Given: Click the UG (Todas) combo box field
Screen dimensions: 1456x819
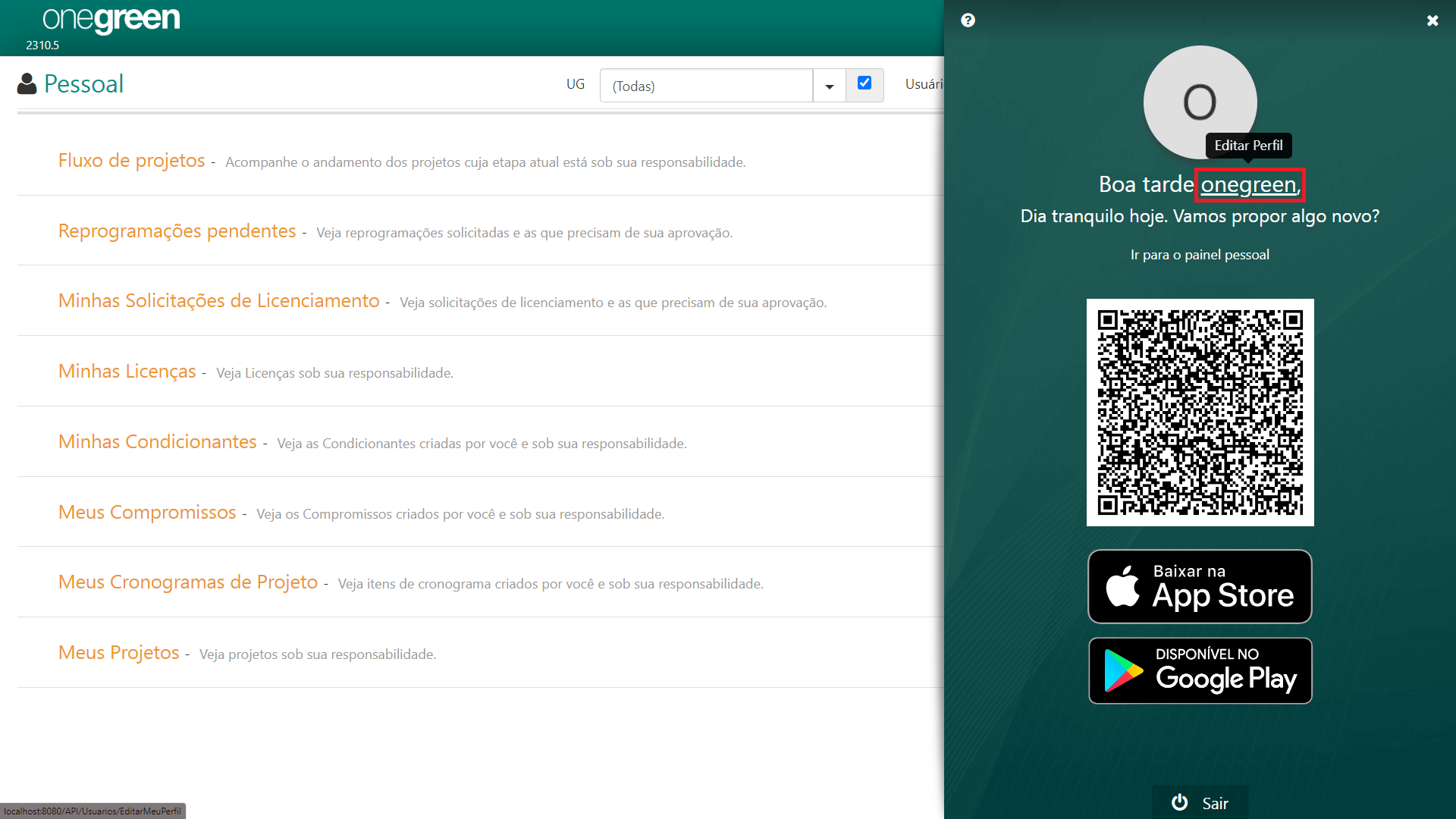Looking at the screenshot, I should click(x=706, y=86).
